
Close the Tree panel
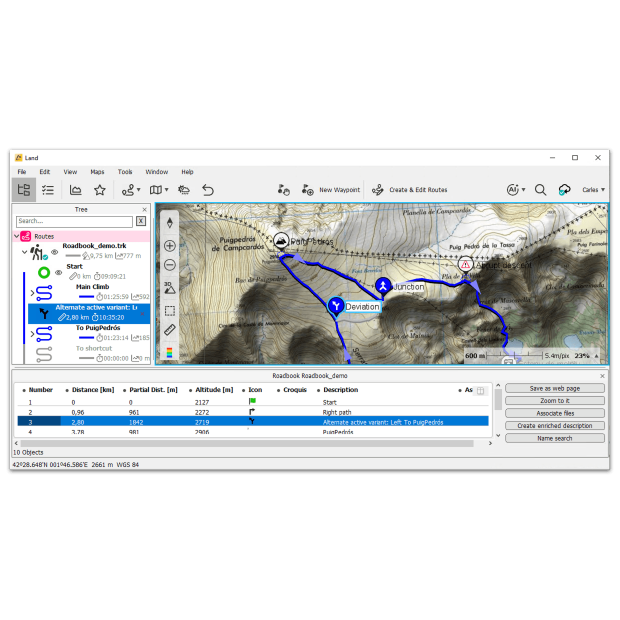click(x=144, y=210)
